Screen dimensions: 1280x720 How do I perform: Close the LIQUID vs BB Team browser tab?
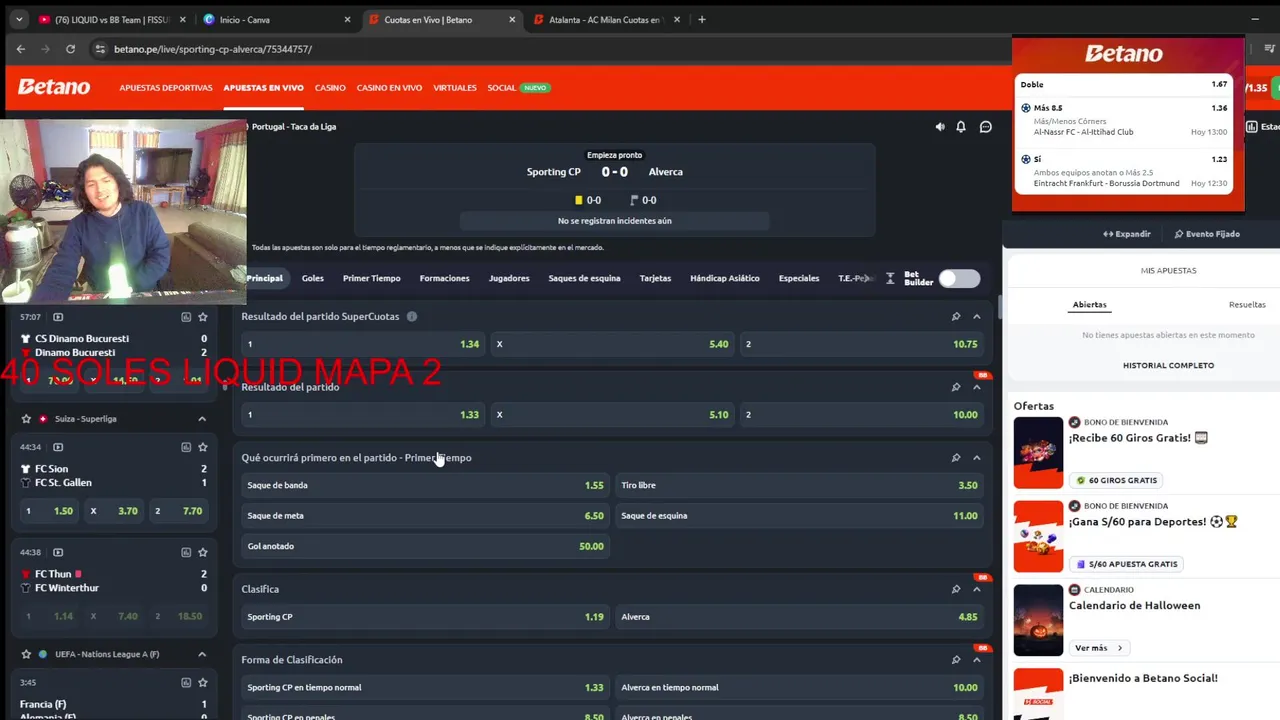point(184,20)
